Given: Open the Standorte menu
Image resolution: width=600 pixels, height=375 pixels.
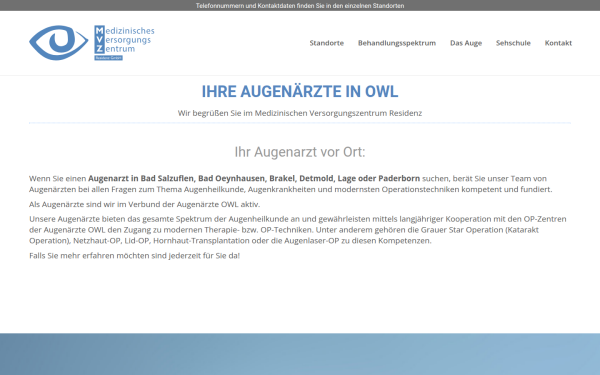Looking at the screenshot, I should tap(326, 43).
